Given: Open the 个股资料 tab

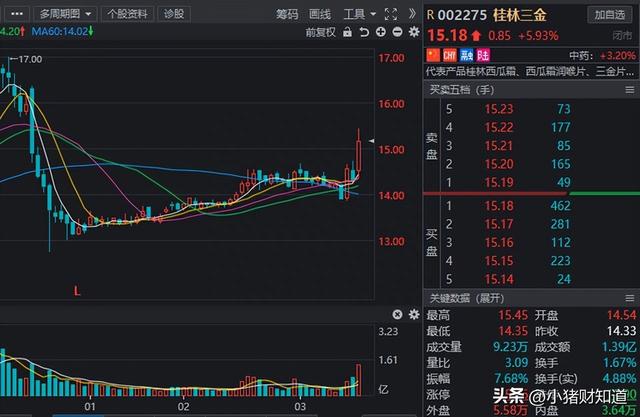Looking at the screenshot, I should (x=127, y=14).
